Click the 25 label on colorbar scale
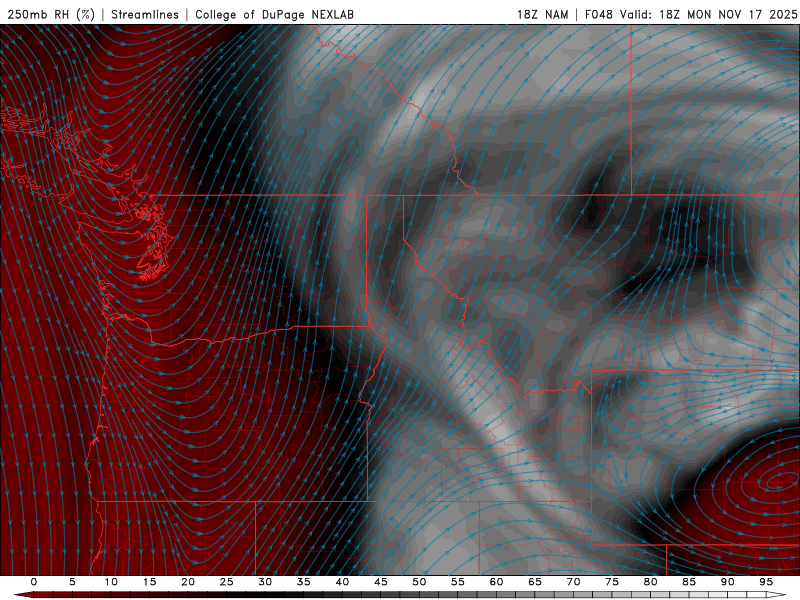This screenshot has height=600, width=800. click(227, 582)
